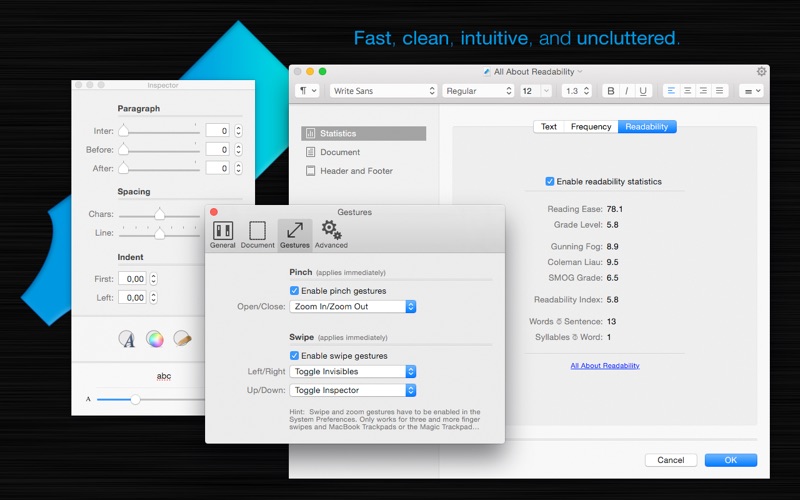
Task: Select center text alignment icon
Action: point(687,91)
